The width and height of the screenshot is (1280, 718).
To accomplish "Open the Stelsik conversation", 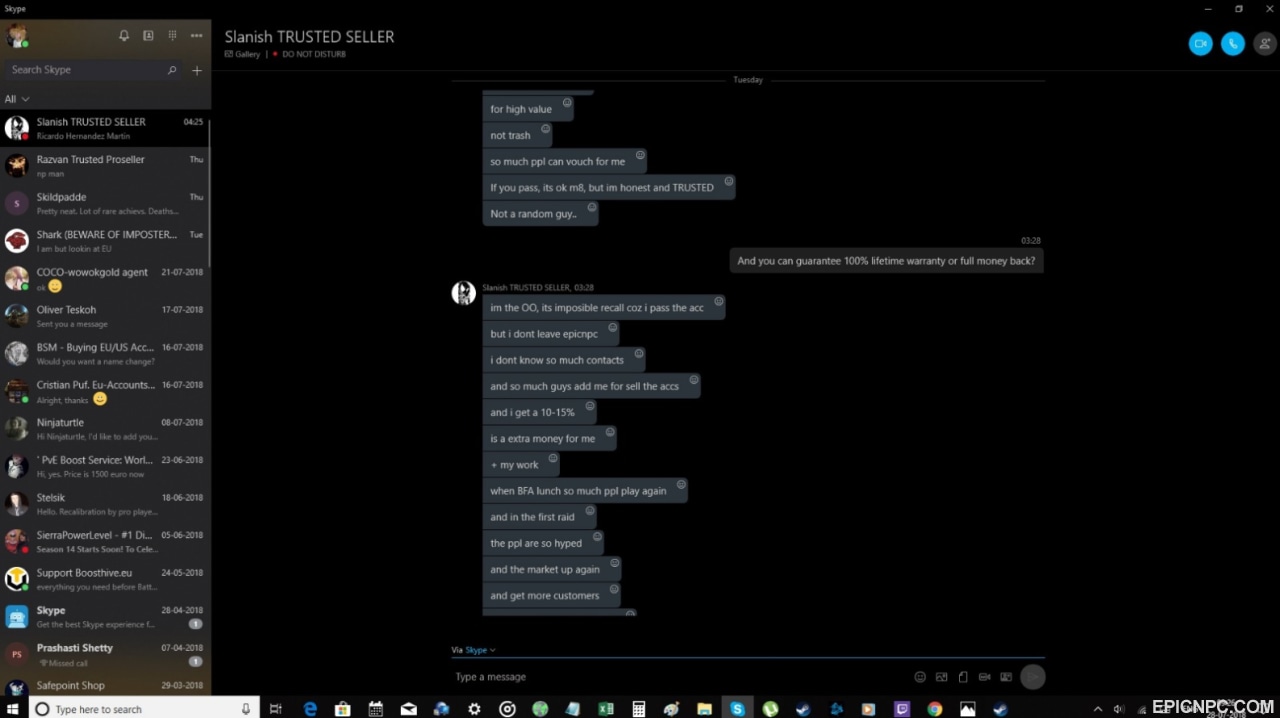I will [x=105, y=504].
